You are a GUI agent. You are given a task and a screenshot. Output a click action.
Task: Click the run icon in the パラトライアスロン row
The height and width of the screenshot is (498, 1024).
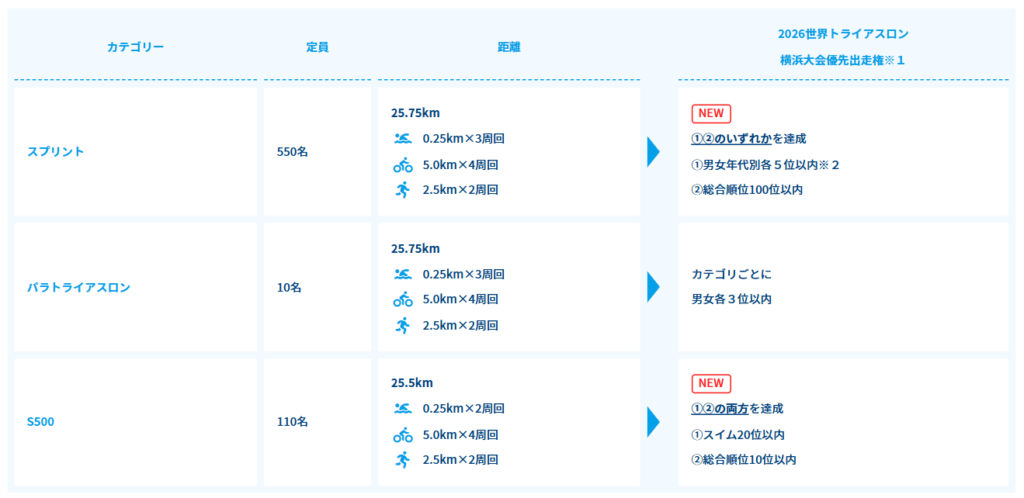tap(403, 325)
